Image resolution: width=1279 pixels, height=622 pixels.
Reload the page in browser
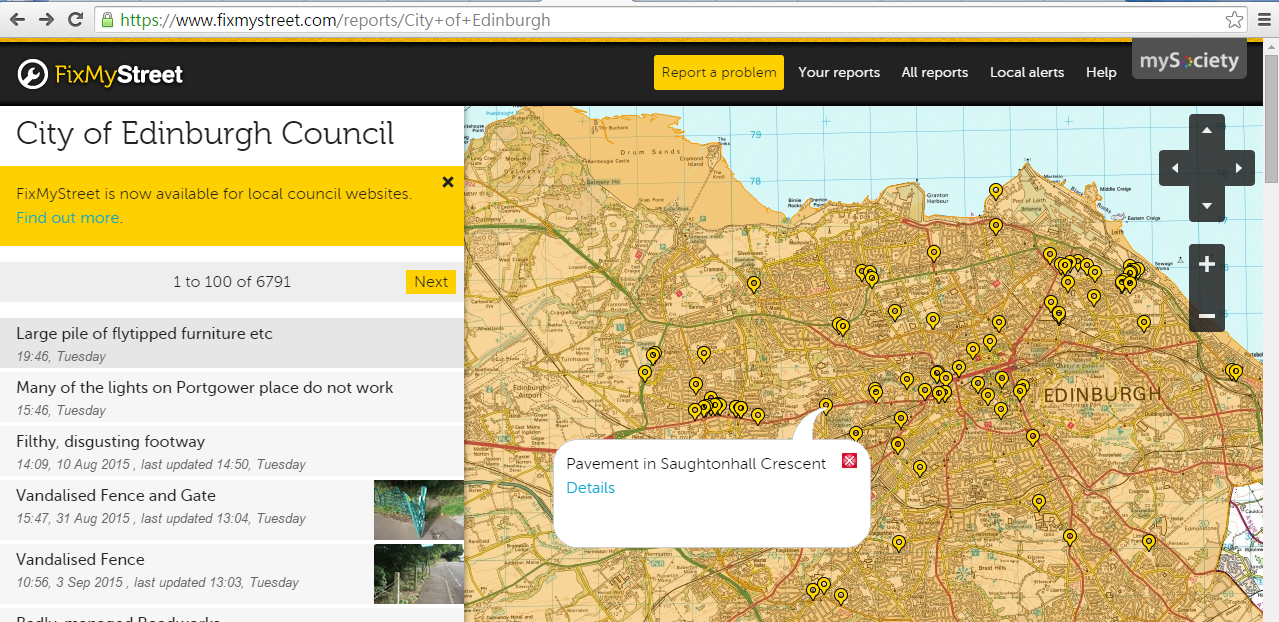(x=75, y=20)
